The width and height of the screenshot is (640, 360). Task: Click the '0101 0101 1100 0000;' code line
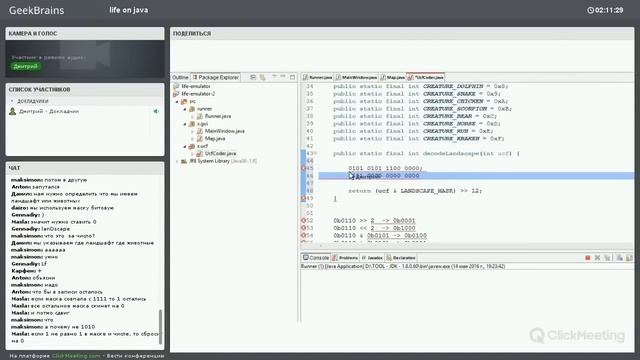(x=385, y=168)
